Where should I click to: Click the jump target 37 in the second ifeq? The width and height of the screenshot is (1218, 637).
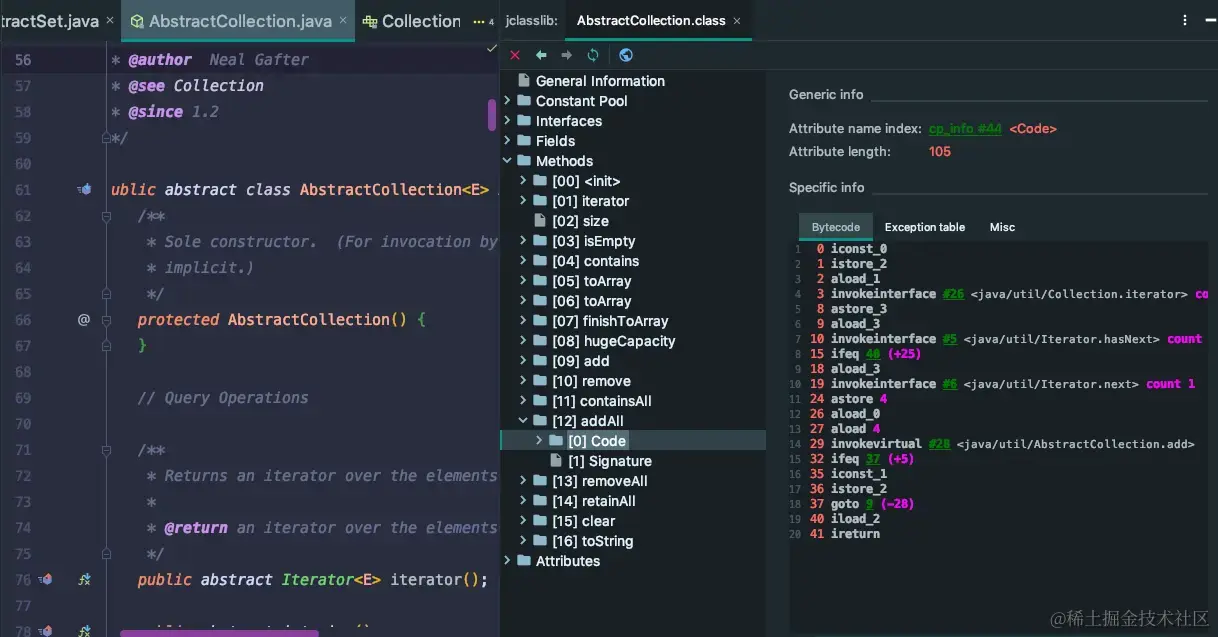[x=873, y=459]
